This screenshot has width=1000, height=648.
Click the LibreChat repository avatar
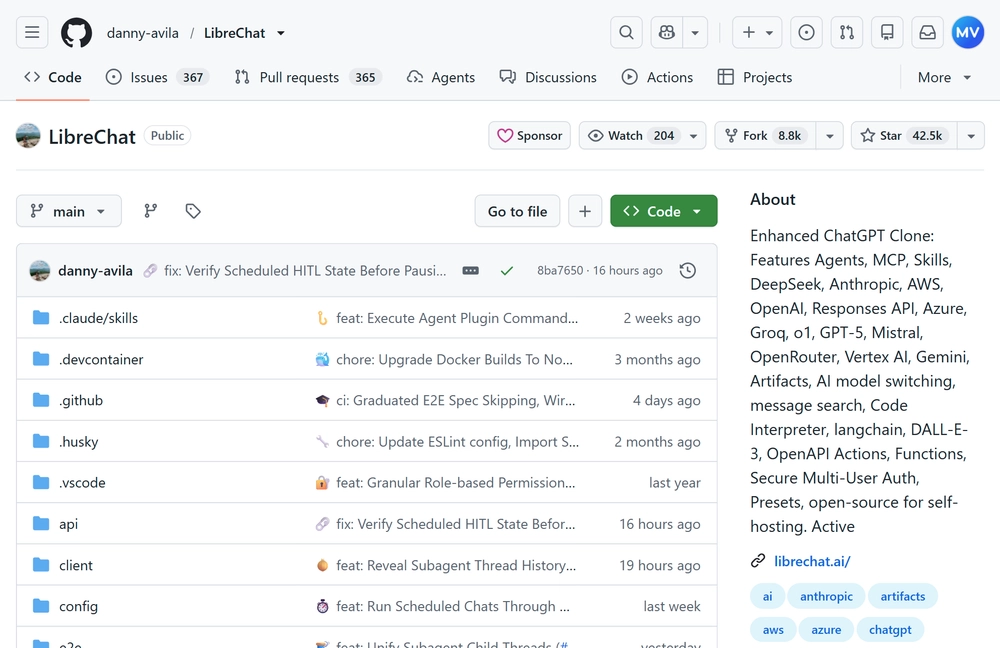pyautogui.click(x=28, y=136)
